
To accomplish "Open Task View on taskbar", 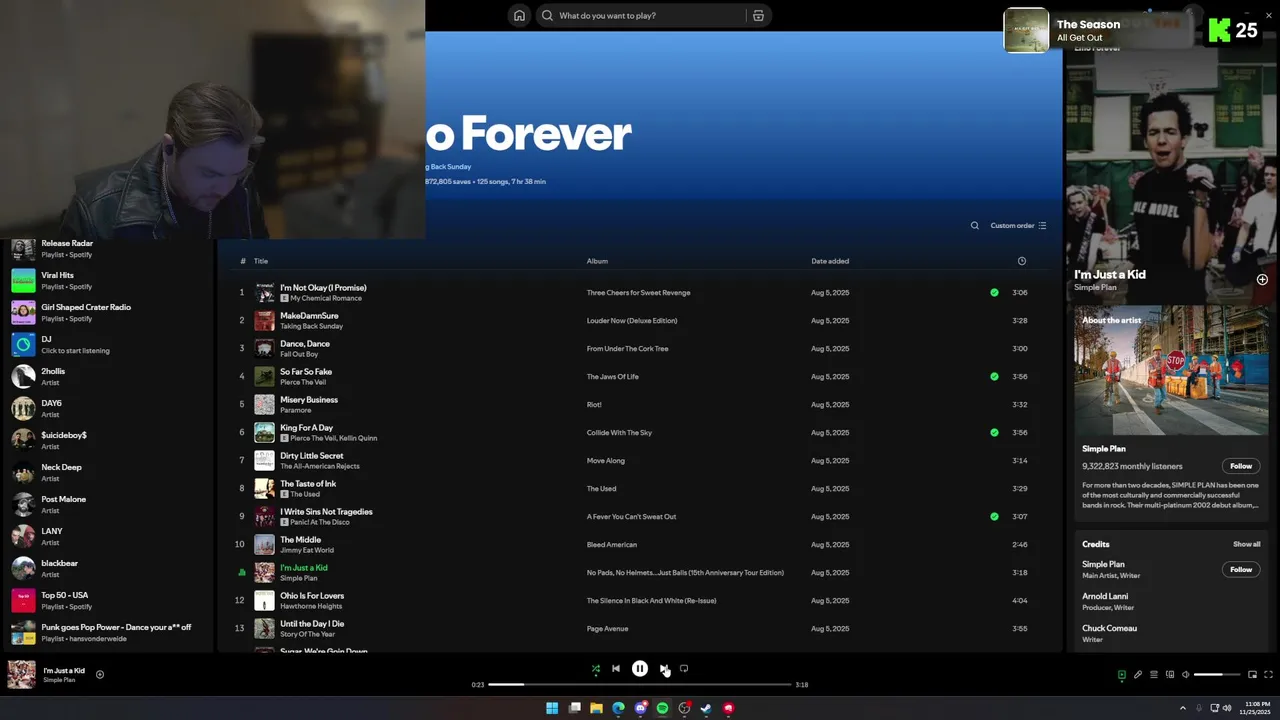I will tap(574, 708).
